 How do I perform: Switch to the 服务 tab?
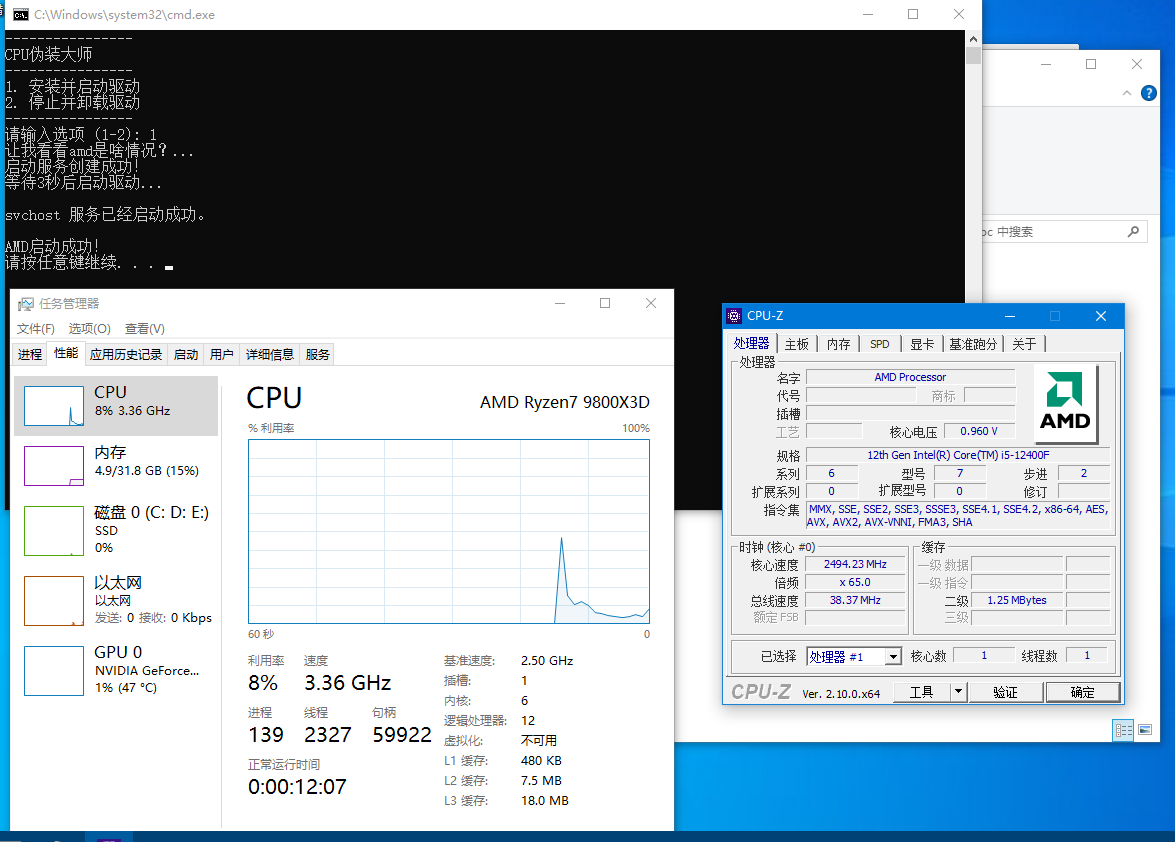pyautogui.click(x=318, y=354)
